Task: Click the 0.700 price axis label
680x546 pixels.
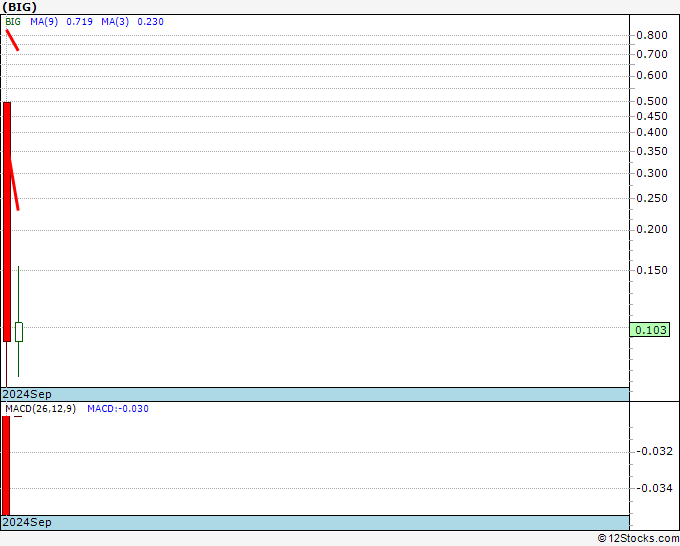Action: pyautogui.click(x=652, y=54)
